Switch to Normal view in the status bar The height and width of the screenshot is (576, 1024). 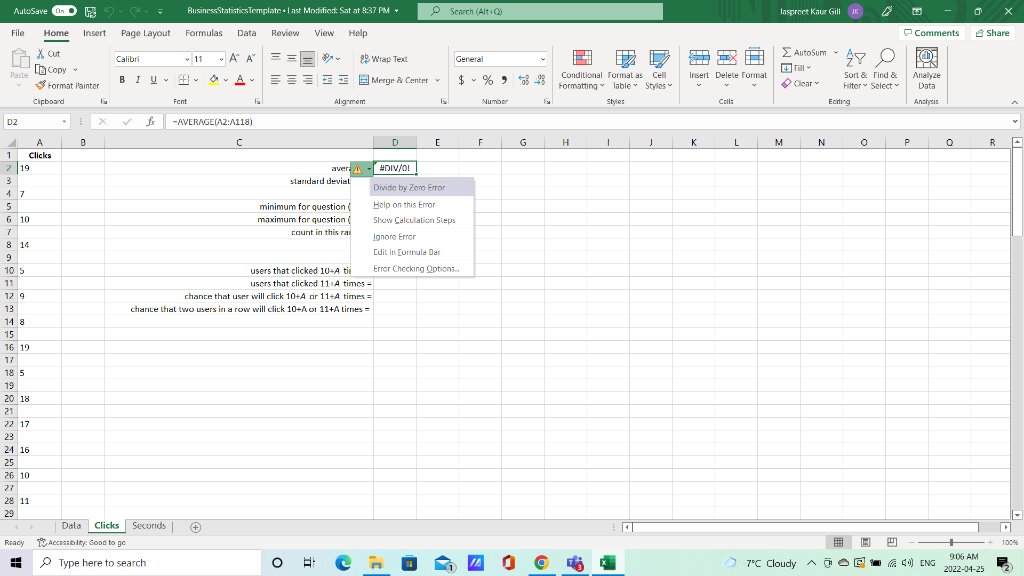[x=839, y=542]
